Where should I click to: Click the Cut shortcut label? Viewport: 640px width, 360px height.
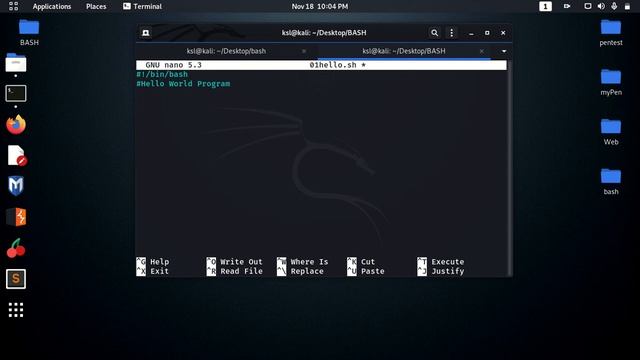click(368, 262)
